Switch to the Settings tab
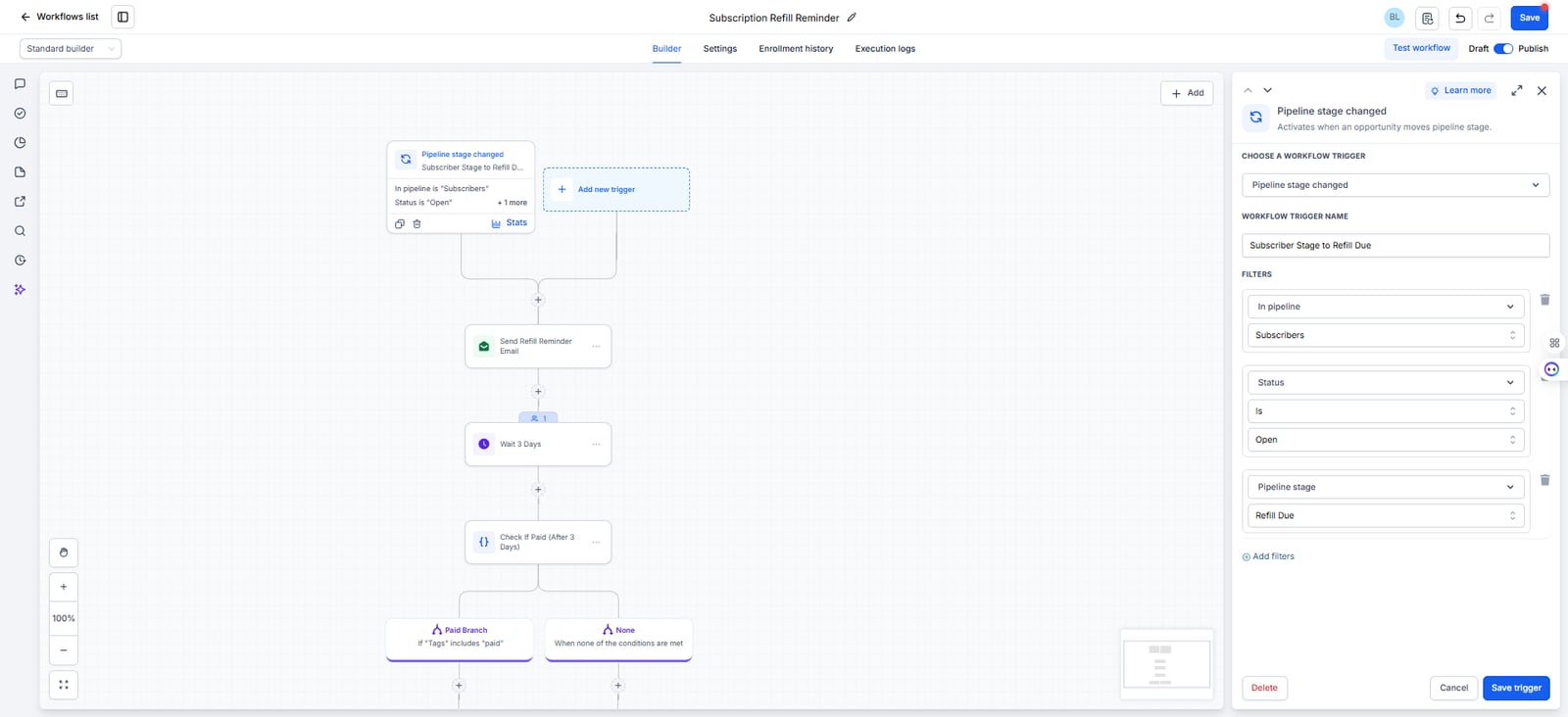 [x=720, y=49]
